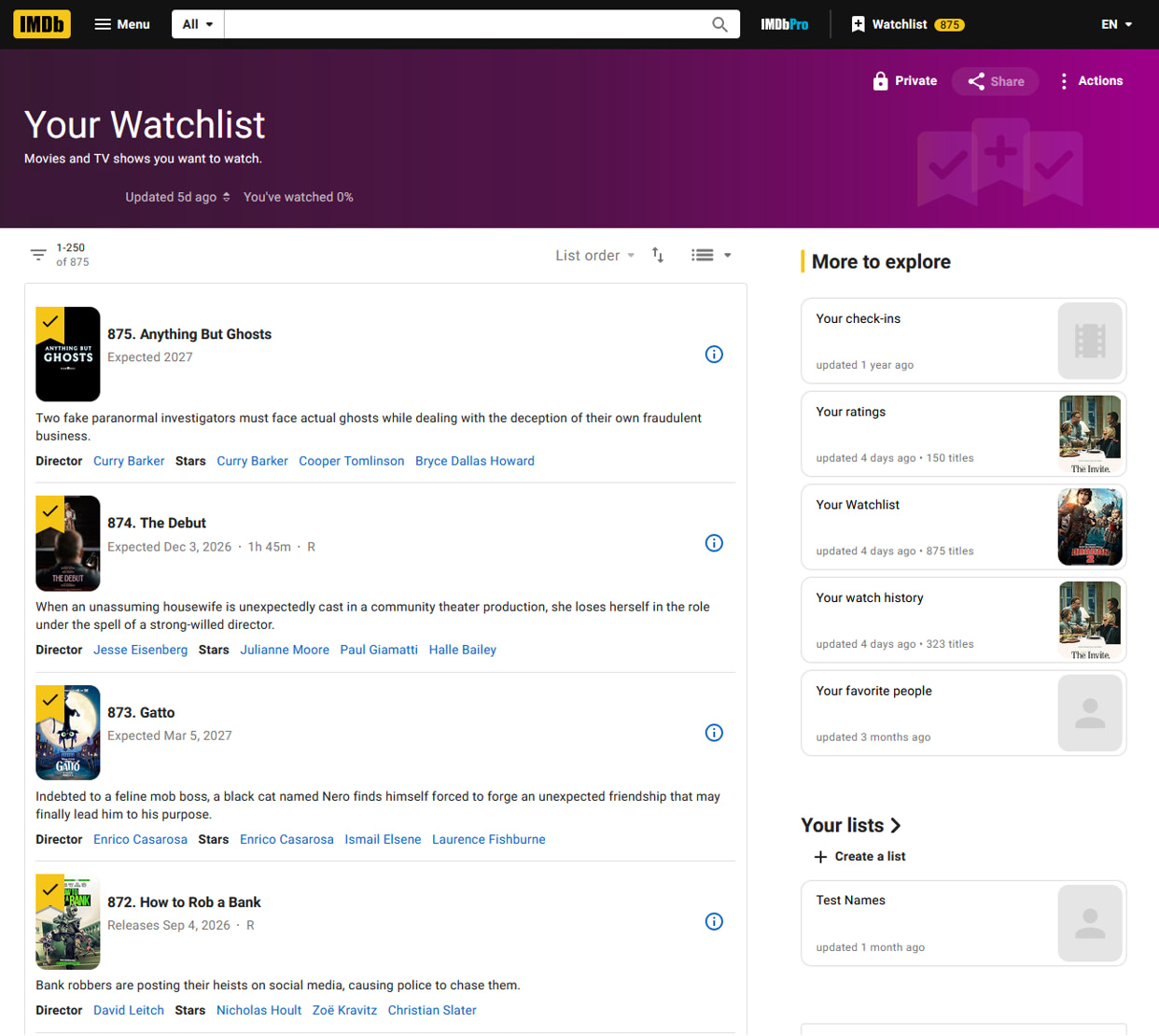This screenshot has width=1159, height=1036.
Task: Open the Actions three-dot menu
Action: (x=1090, y=81)
